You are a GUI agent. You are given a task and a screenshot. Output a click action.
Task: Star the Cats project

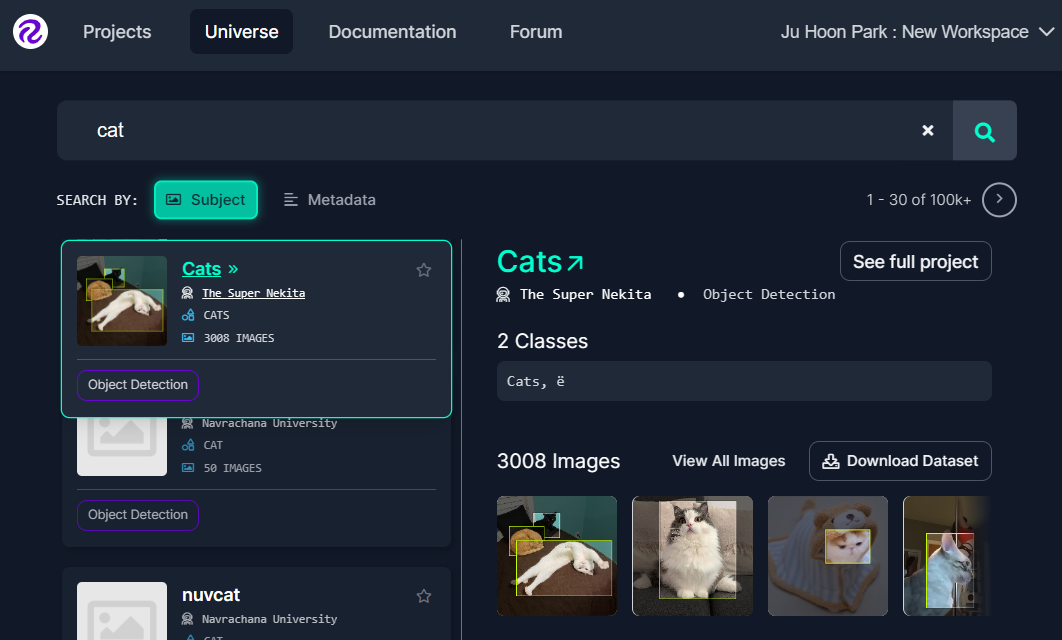point(424,270)
